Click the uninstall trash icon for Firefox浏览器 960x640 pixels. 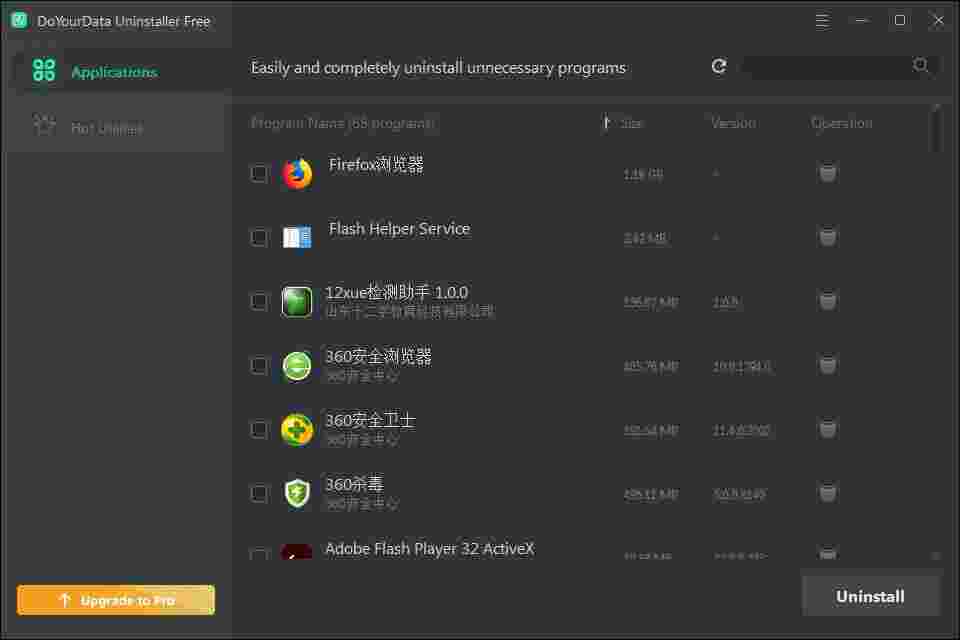(827, 172)
